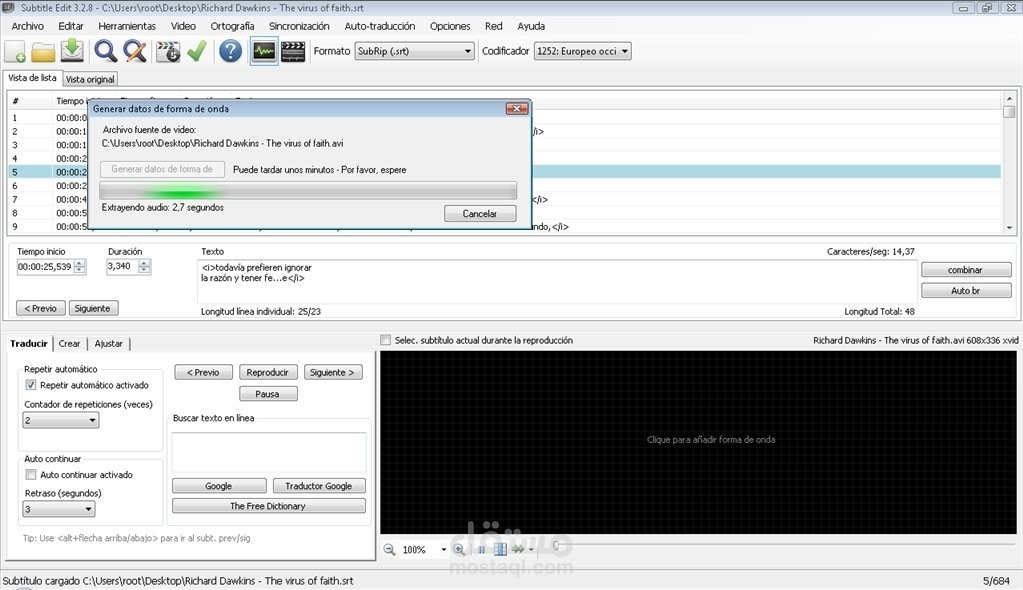Click the Google search button
Image resolution: width=1023 pixels, height=590 pixels.
coord(219,486)
